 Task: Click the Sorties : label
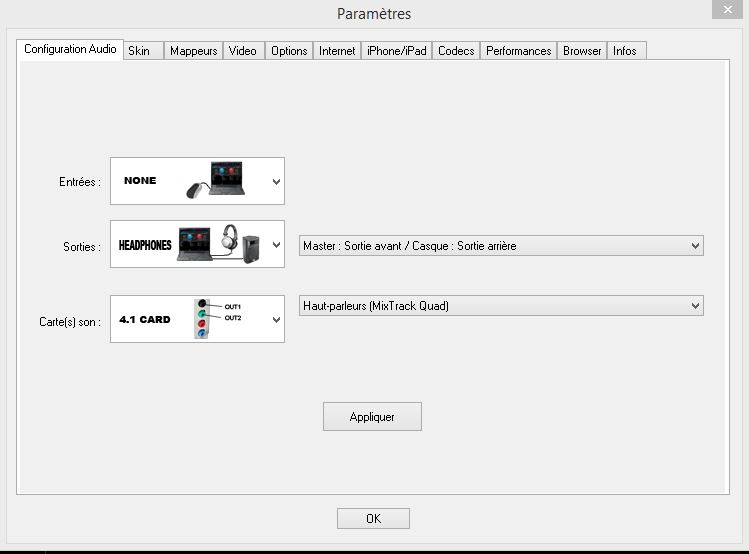click(82, 247)
